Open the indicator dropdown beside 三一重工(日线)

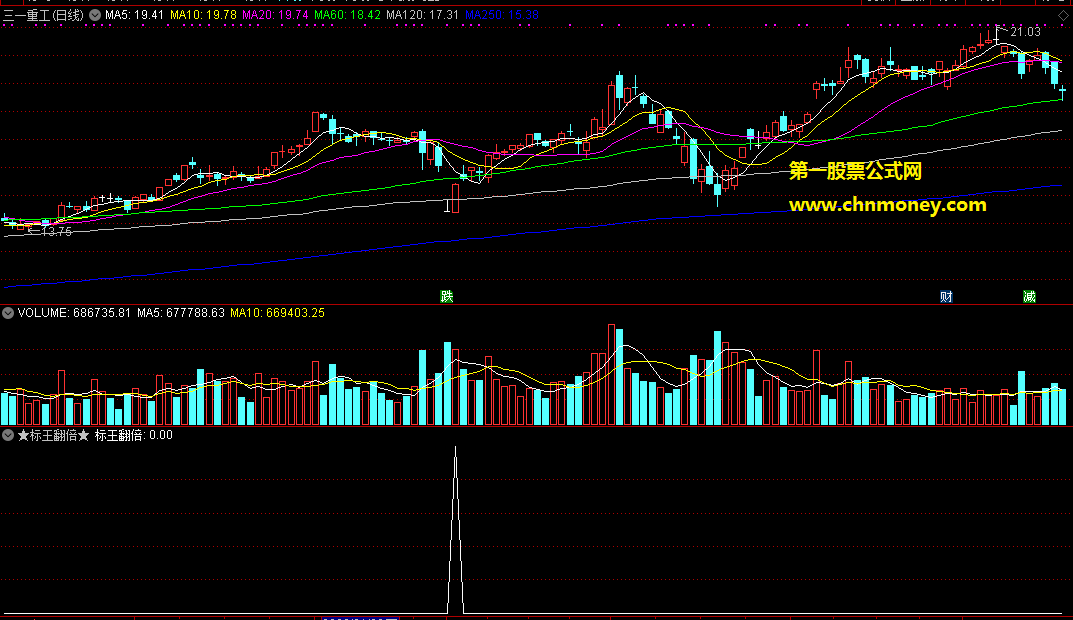(95, 15)
